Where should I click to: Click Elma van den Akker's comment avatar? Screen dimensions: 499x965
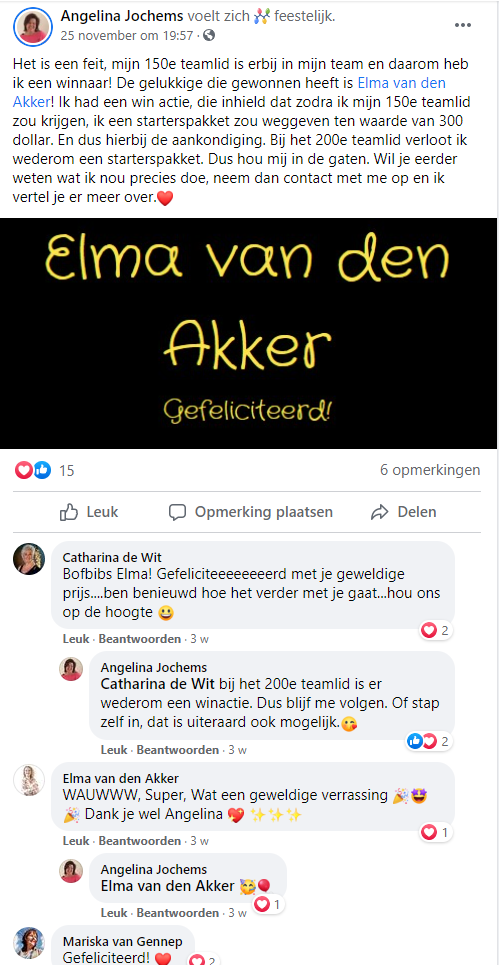pos(29,780)
